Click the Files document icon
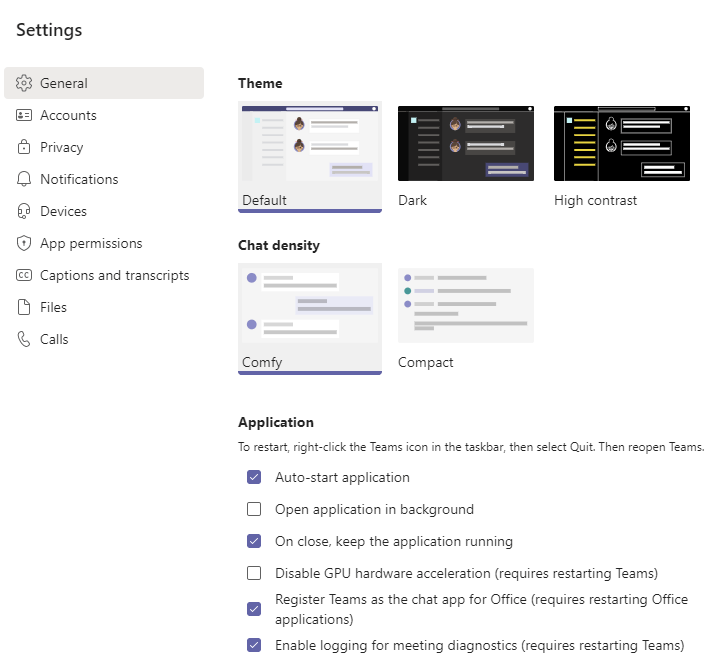720x665 pixels. [x=24, y=307]
